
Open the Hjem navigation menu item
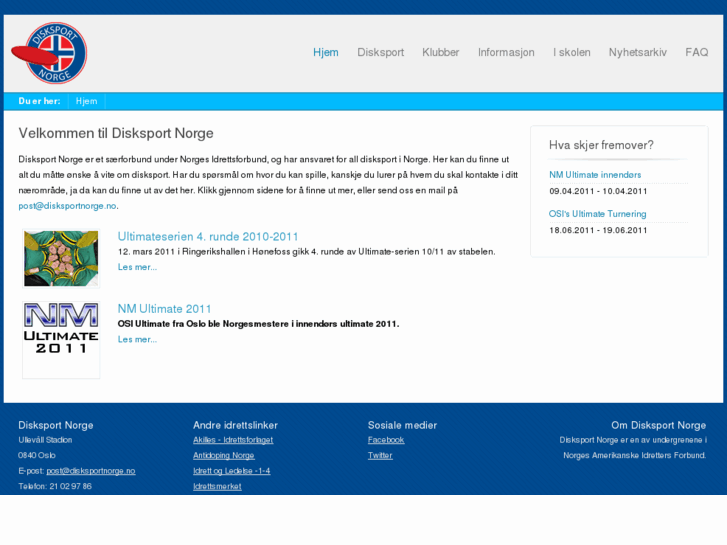[325, 53]
